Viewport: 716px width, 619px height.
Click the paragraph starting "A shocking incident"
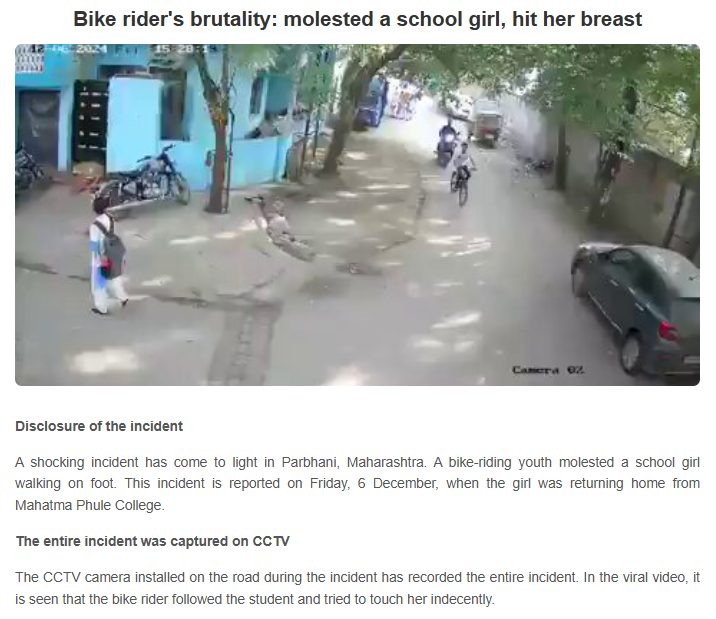pos(358,484)
